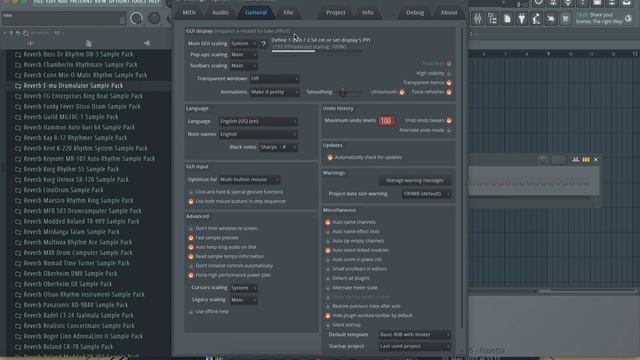The height and width of the screenshot is (360, 640).
Task: Open Startup project dropdown
Action: 415,346
